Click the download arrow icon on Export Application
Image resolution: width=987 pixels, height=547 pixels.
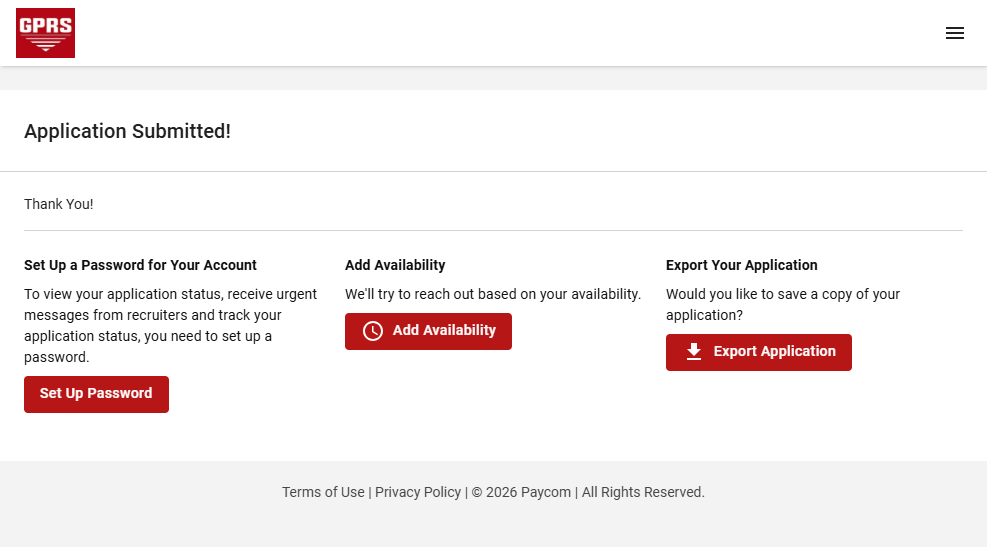(694, 352)
